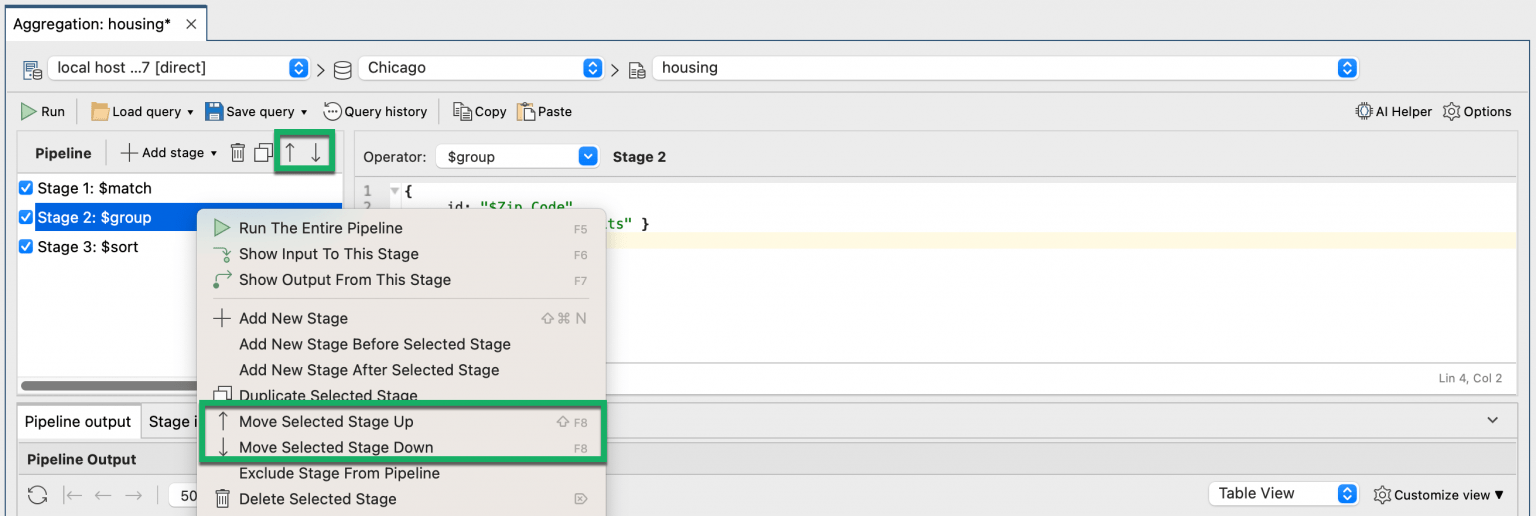Screen dimensions: 1536x516
Task: Switch to the Pipeline output tab
Action: (78, 422)
